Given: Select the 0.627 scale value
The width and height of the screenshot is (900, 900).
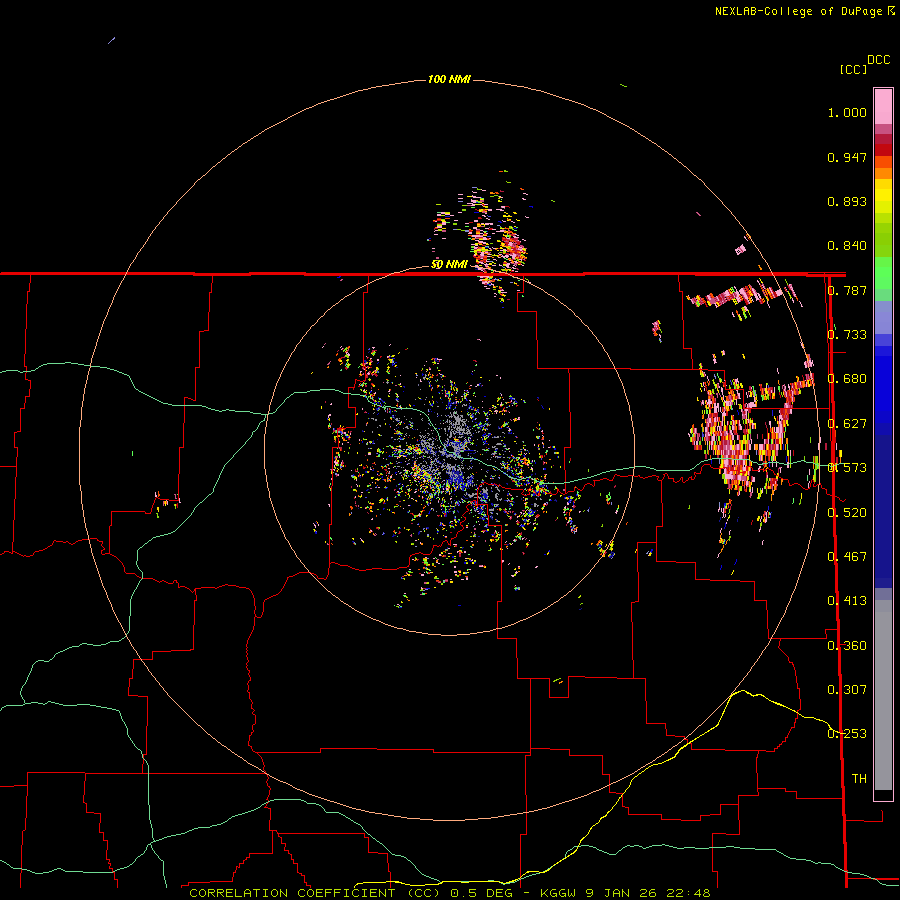Looking at the screenshot, I should tap(847, 424).
